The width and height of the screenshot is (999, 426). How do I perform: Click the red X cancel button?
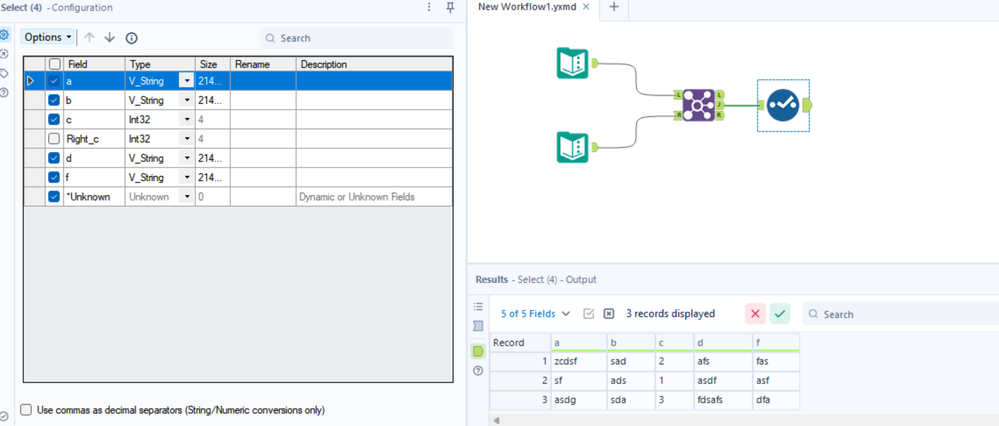coord(755,314)
